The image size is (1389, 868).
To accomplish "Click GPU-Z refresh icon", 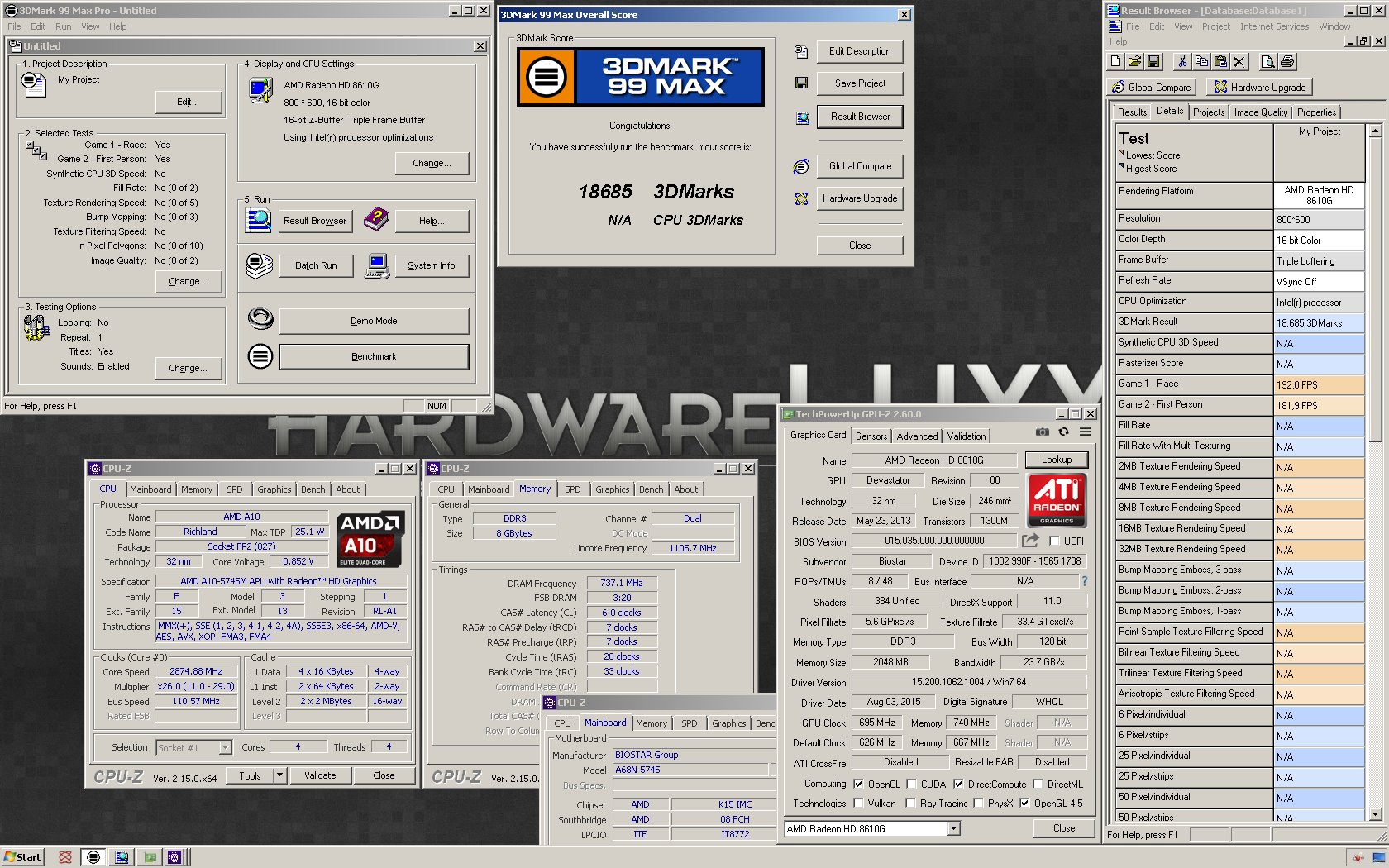I will [1064, 432].
